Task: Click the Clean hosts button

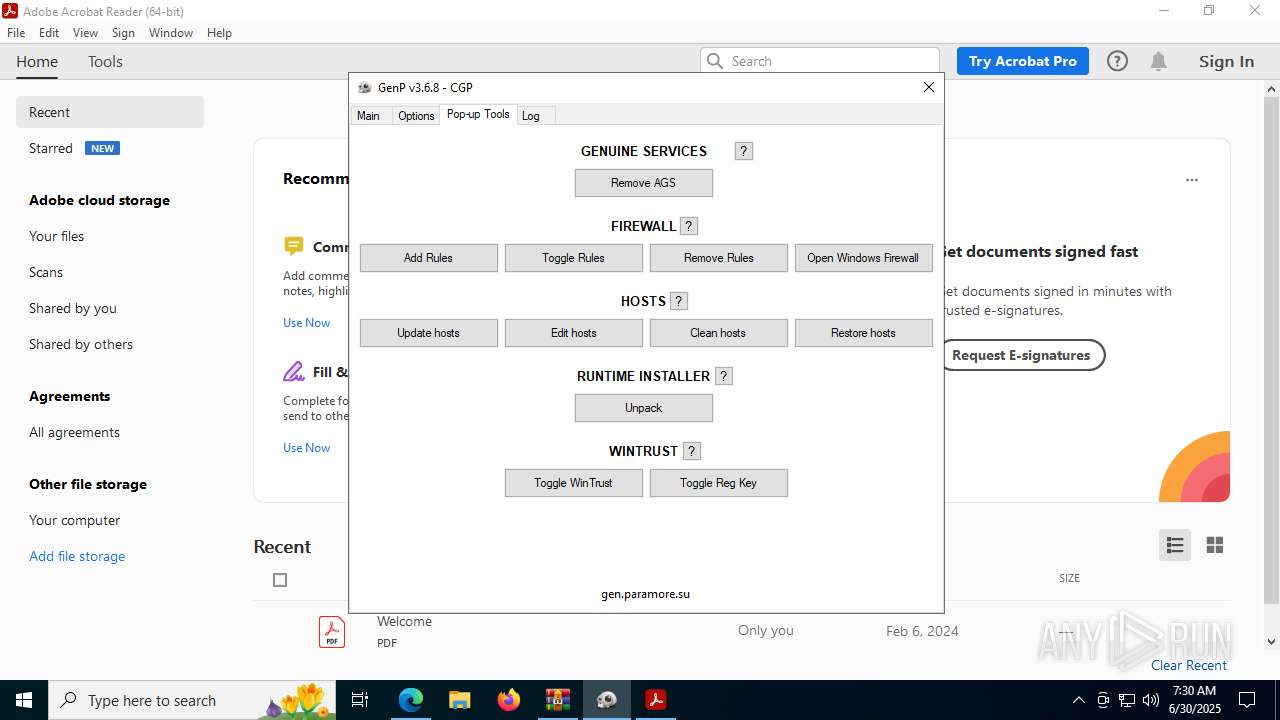Action: 719,333
